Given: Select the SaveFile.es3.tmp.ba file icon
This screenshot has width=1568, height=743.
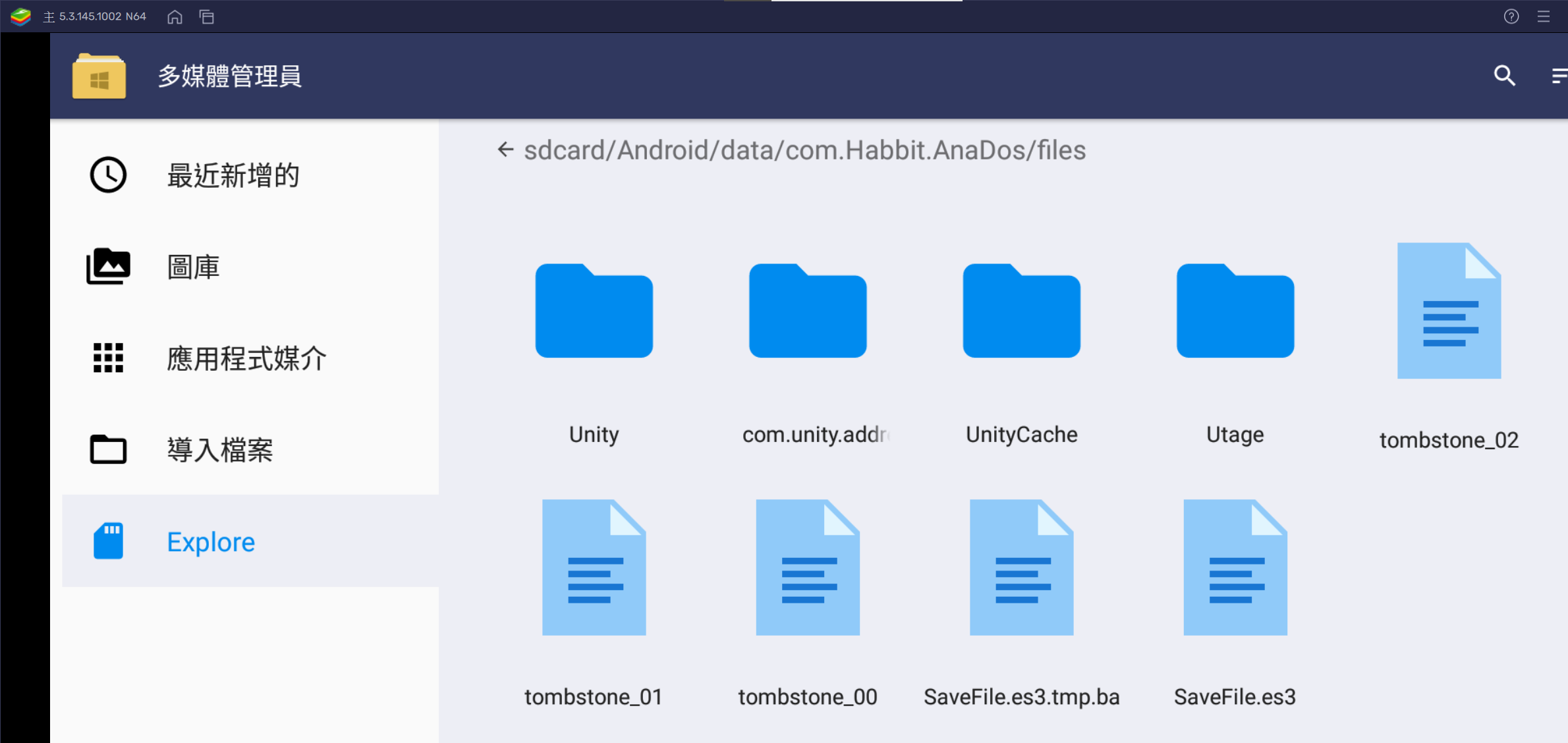Looking at the screenshot, I should pyautogui.click(x=1021, y=567).
